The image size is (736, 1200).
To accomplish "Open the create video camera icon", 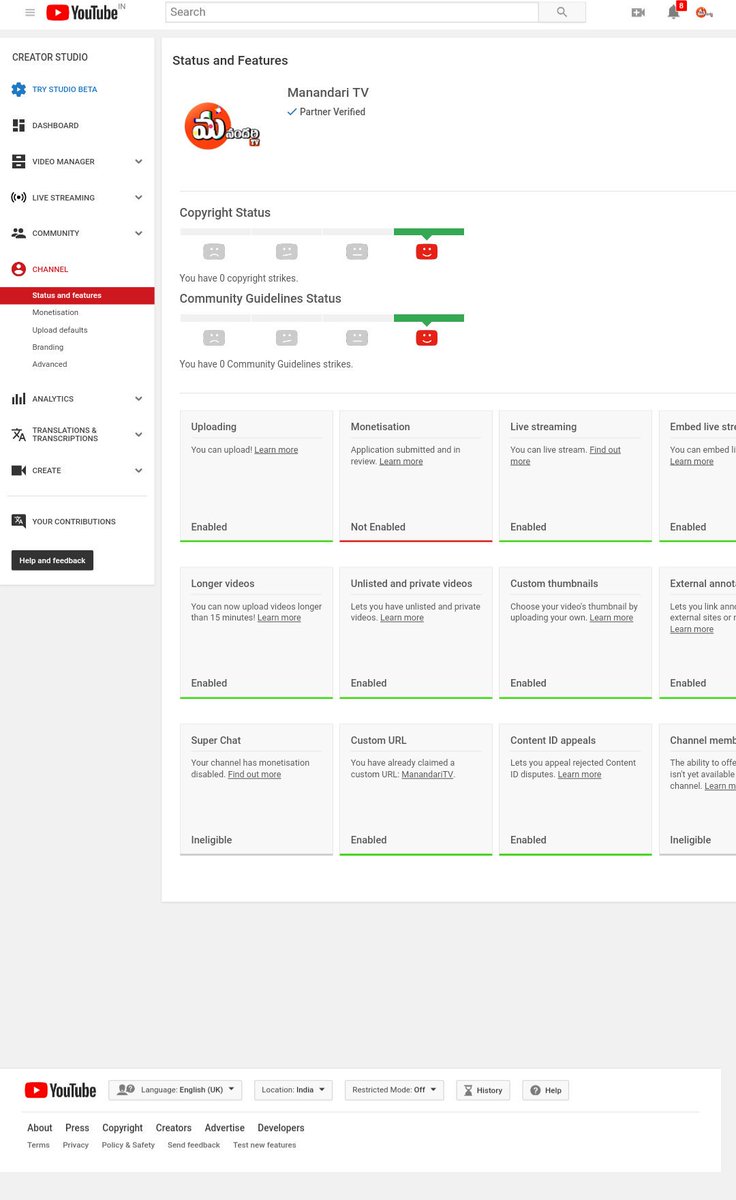I will point(638,12).
